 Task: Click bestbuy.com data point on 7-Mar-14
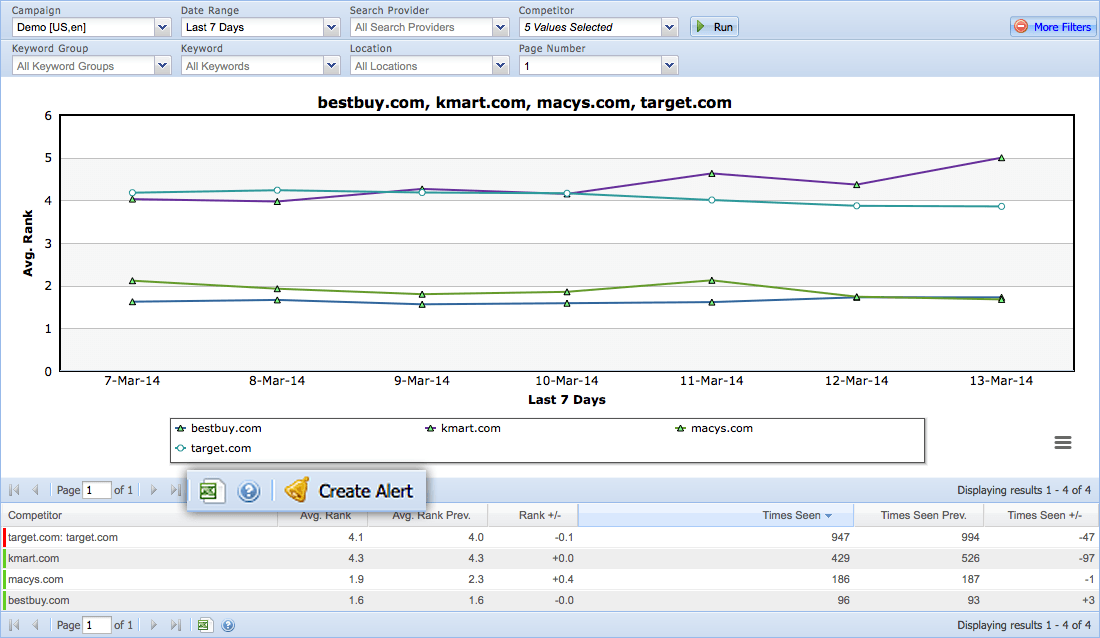pyautogui.click(x=133, y=302)
